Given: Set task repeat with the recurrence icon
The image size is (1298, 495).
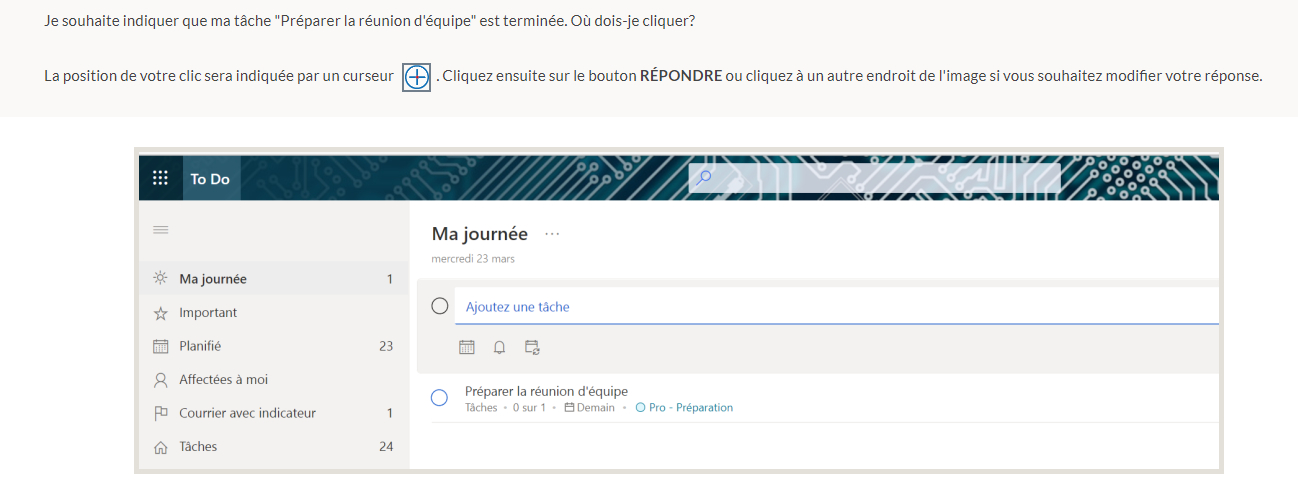Looking at the screenshot, I should point(533,347).
